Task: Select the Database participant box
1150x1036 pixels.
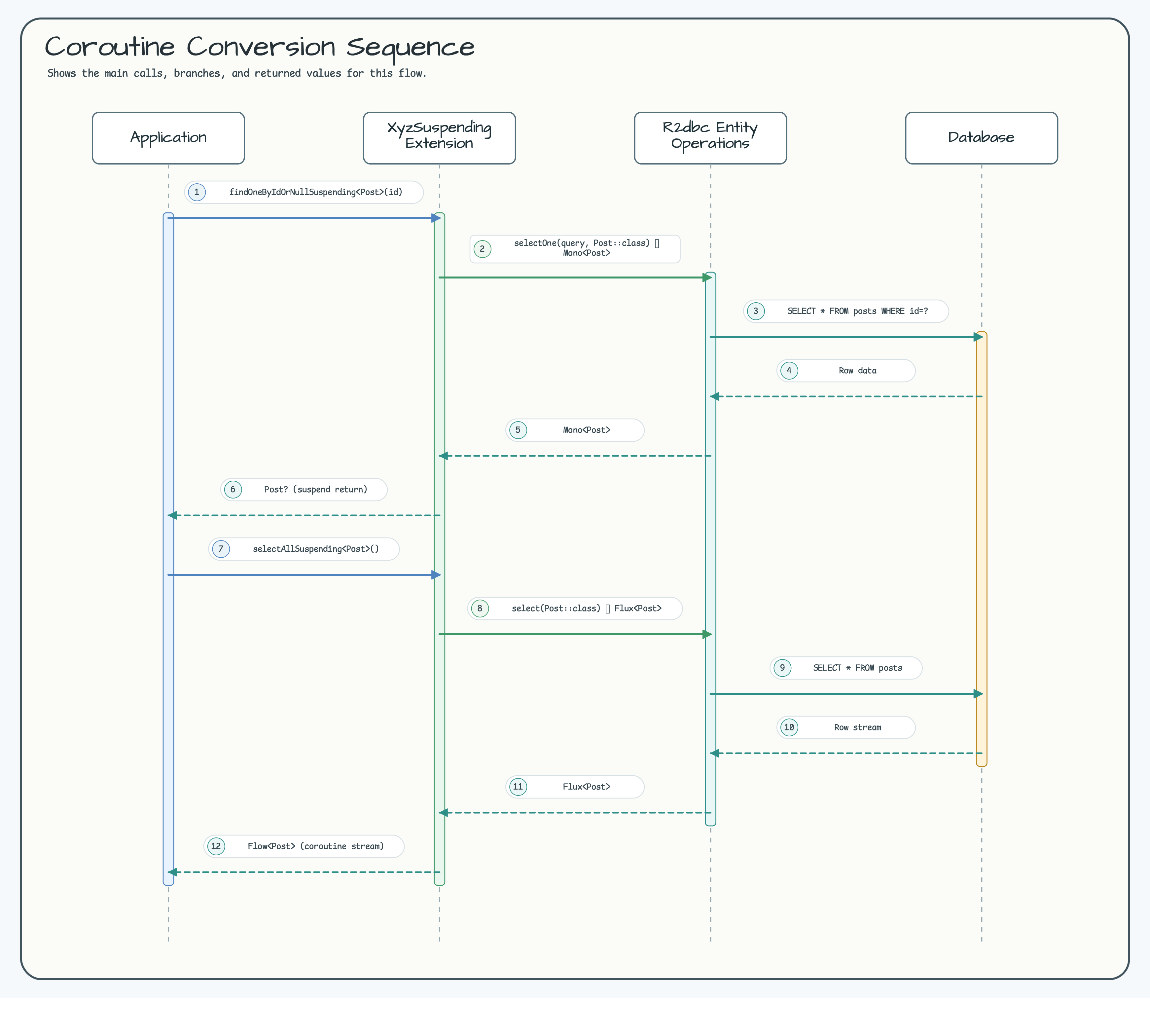Action: point(982,138)
